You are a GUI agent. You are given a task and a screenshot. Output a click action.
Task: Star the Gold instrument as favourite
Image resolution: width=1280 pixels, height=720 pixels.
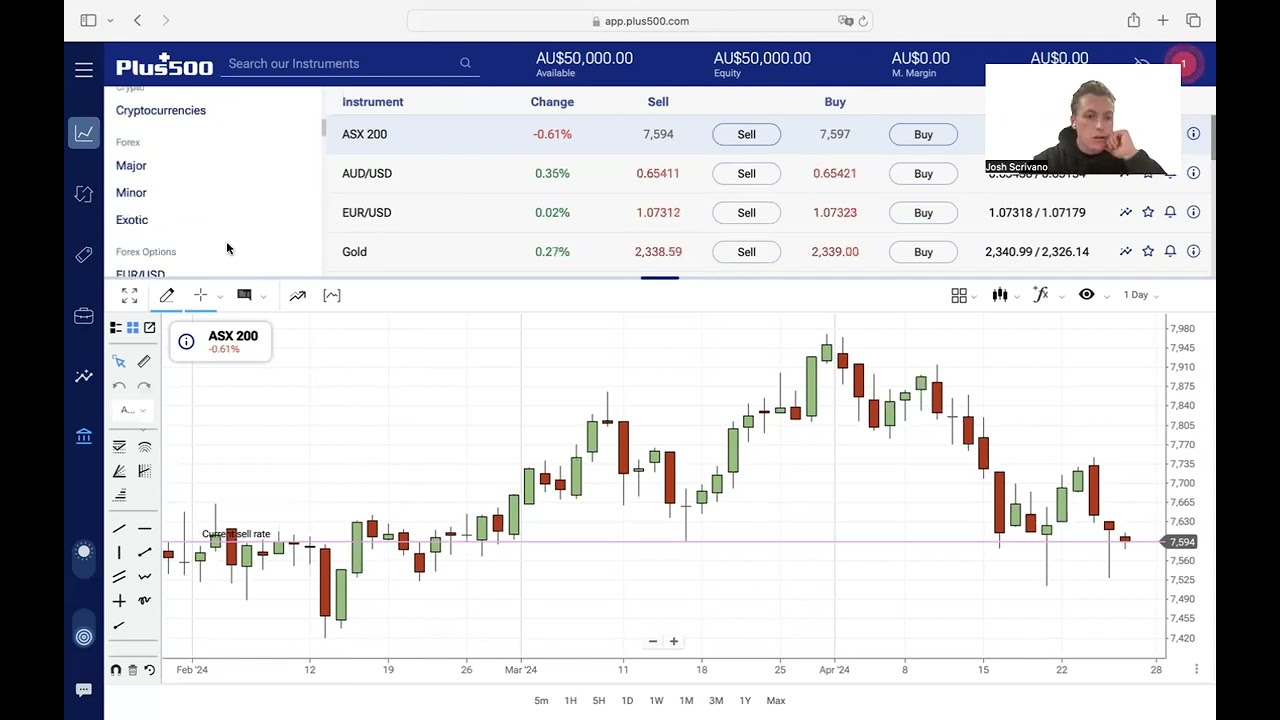tap(1148, 252)
